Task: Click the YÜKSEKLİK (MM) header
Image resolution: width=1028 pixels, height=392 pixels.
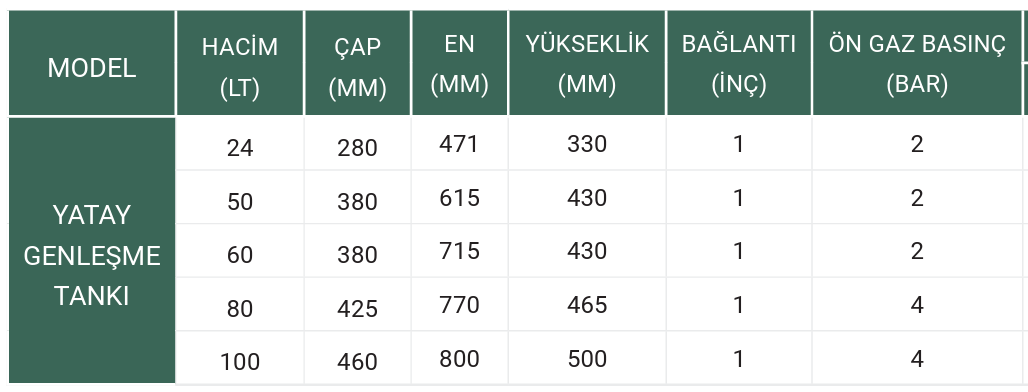Action: click(587, 64)
